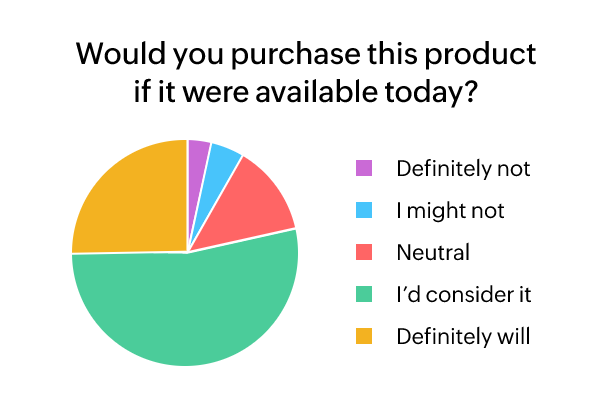Click the "Neutral" legend text

[x=433, y=252]
